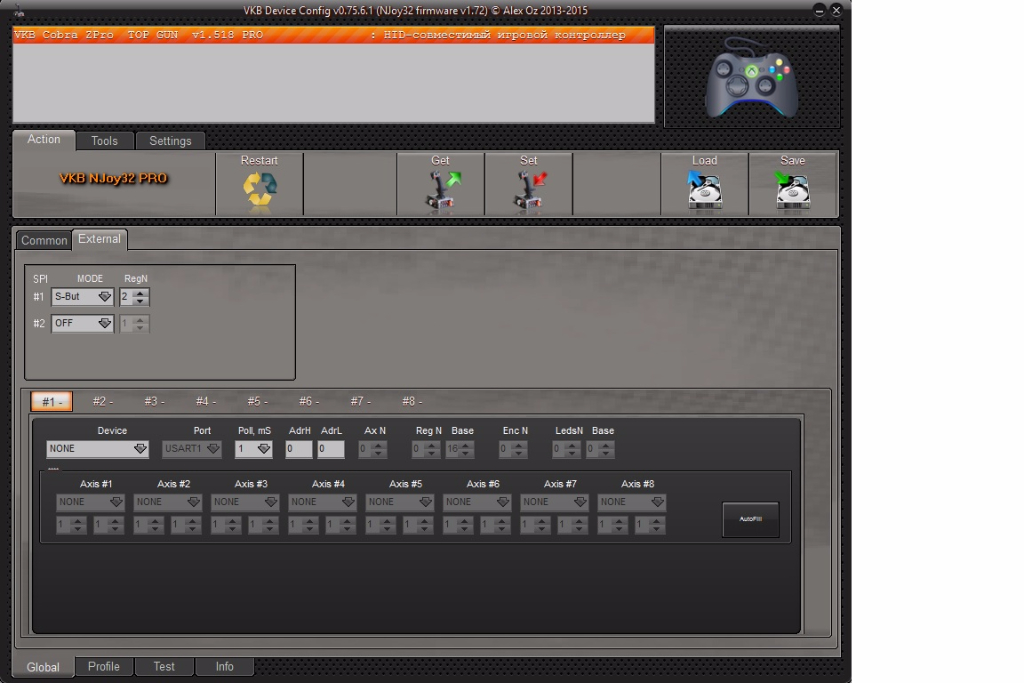Select external device tab #7

[360, 401]
